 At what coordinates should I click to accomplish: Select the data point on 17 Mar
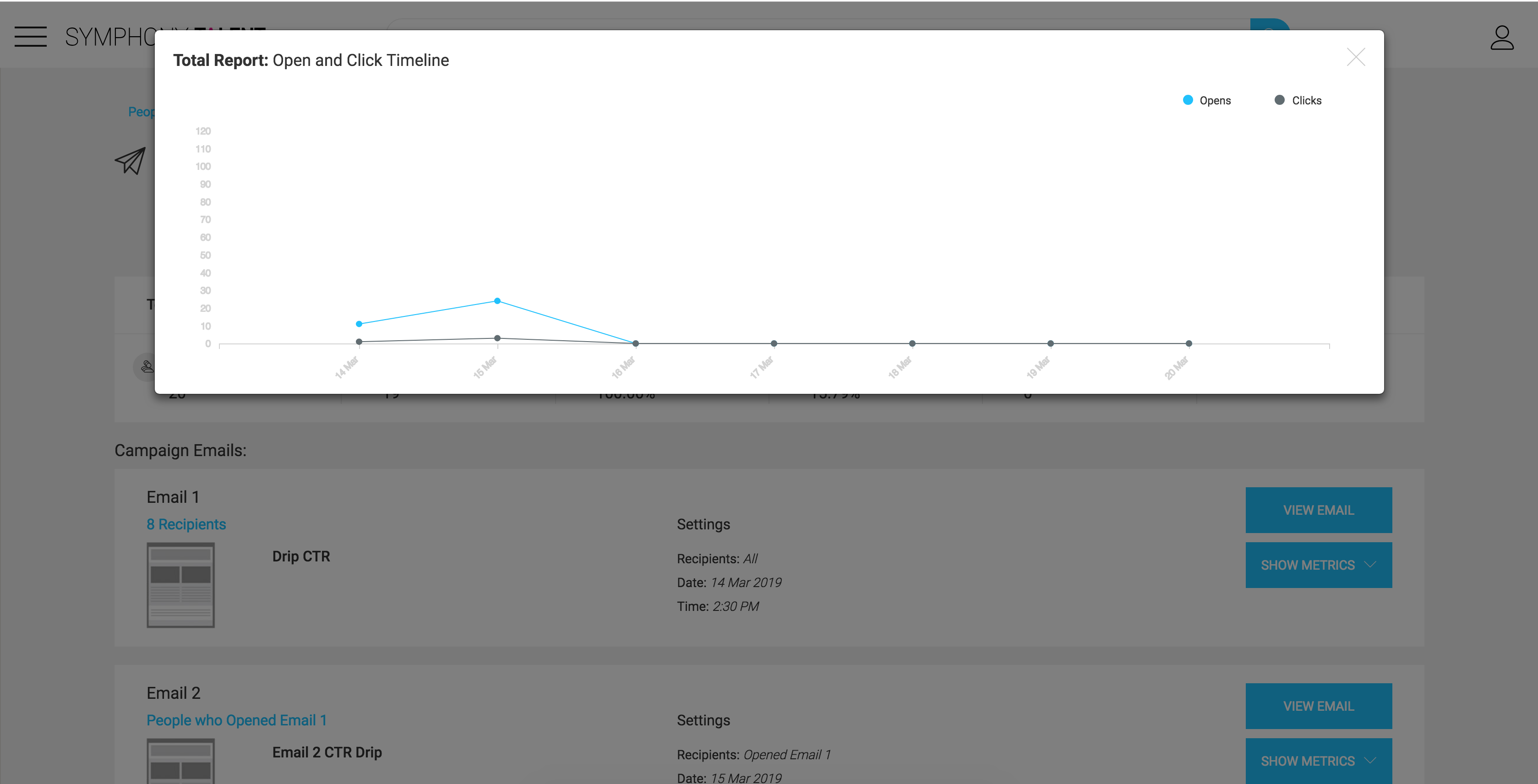[774, 343]
